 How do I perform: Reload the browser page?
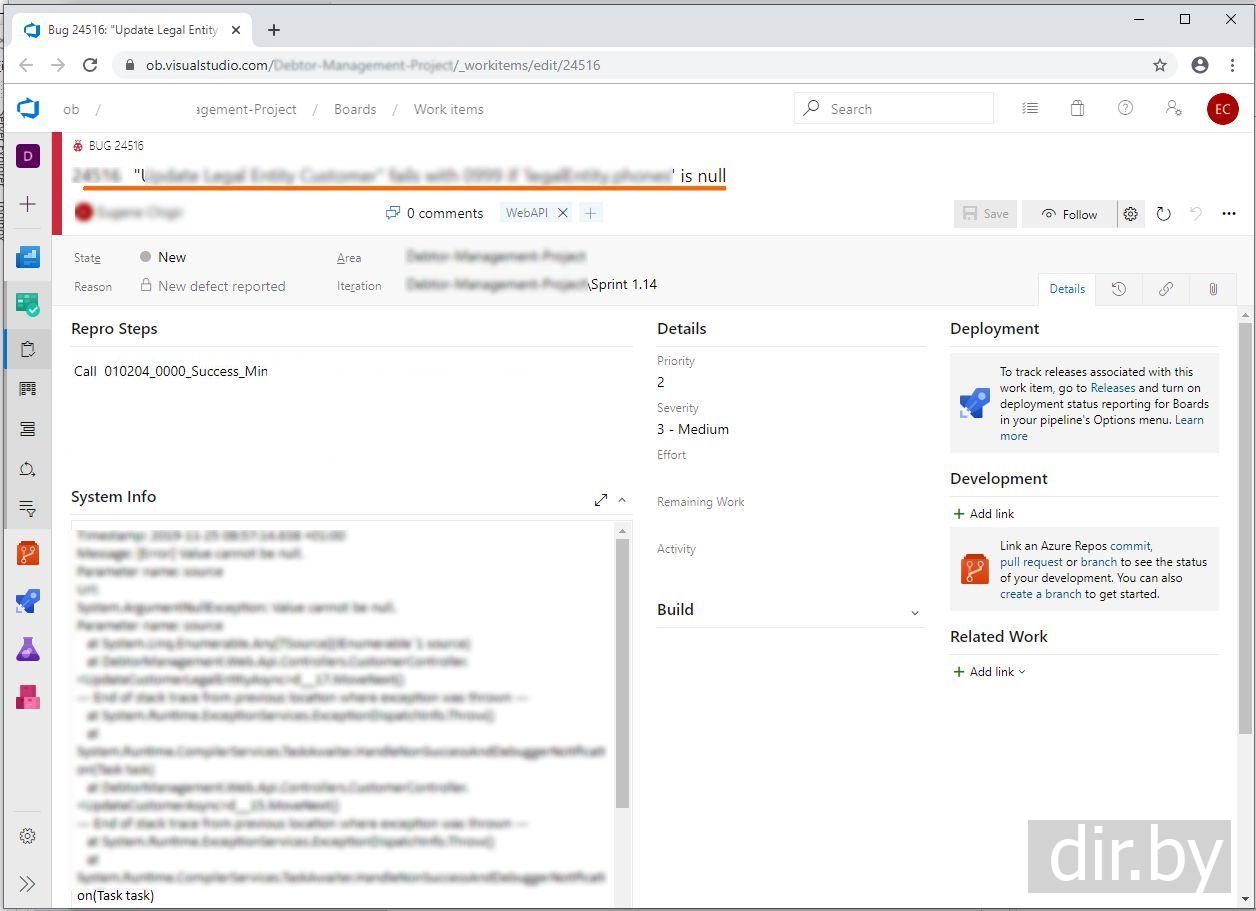[90, 65]
